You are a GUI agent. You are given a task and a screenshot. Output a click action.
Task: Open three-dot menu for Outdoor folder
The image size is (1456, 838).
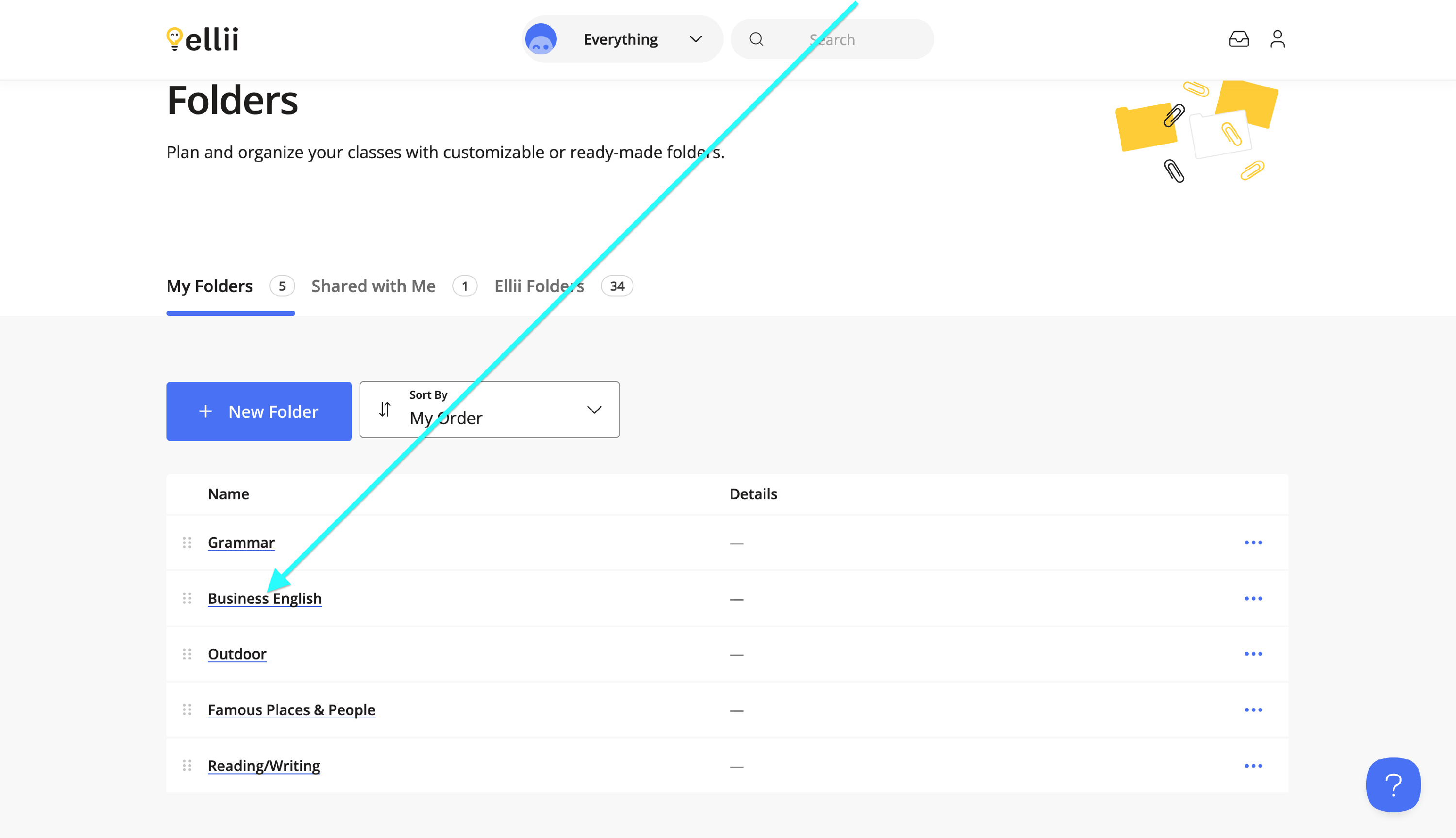(1253, 654)
